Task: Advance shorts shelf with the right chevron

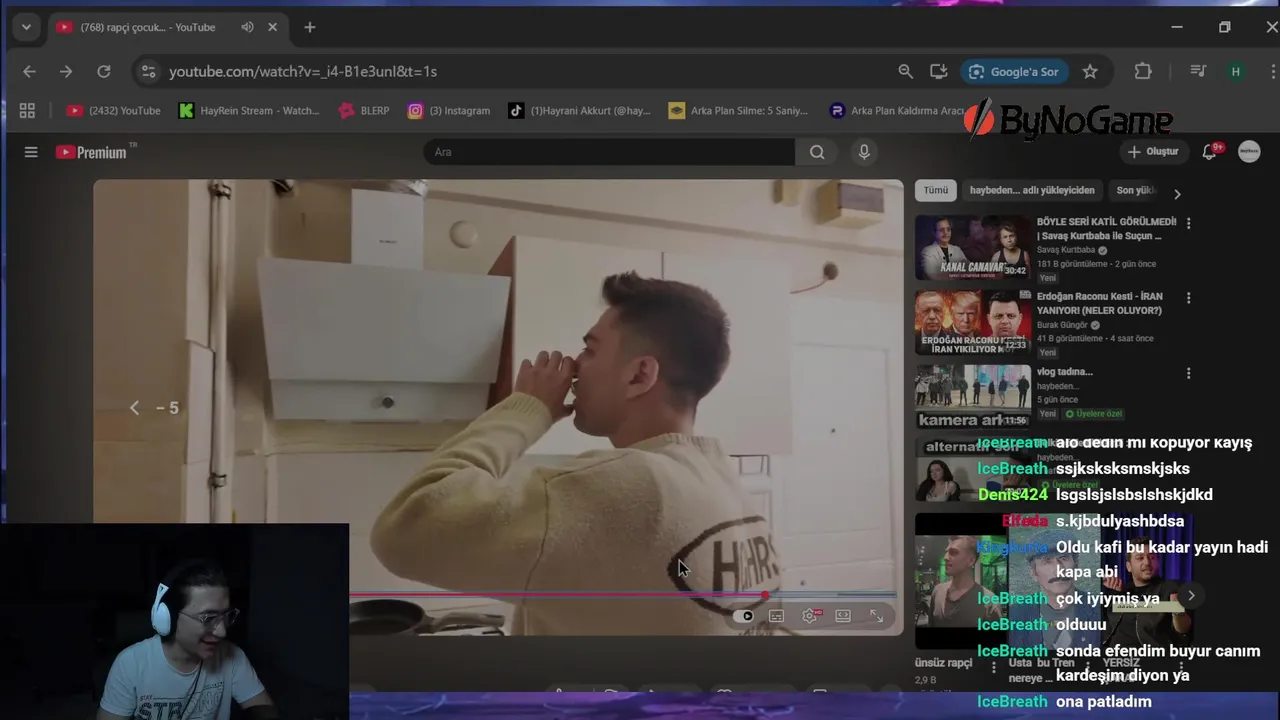Action: (1191, 596)
